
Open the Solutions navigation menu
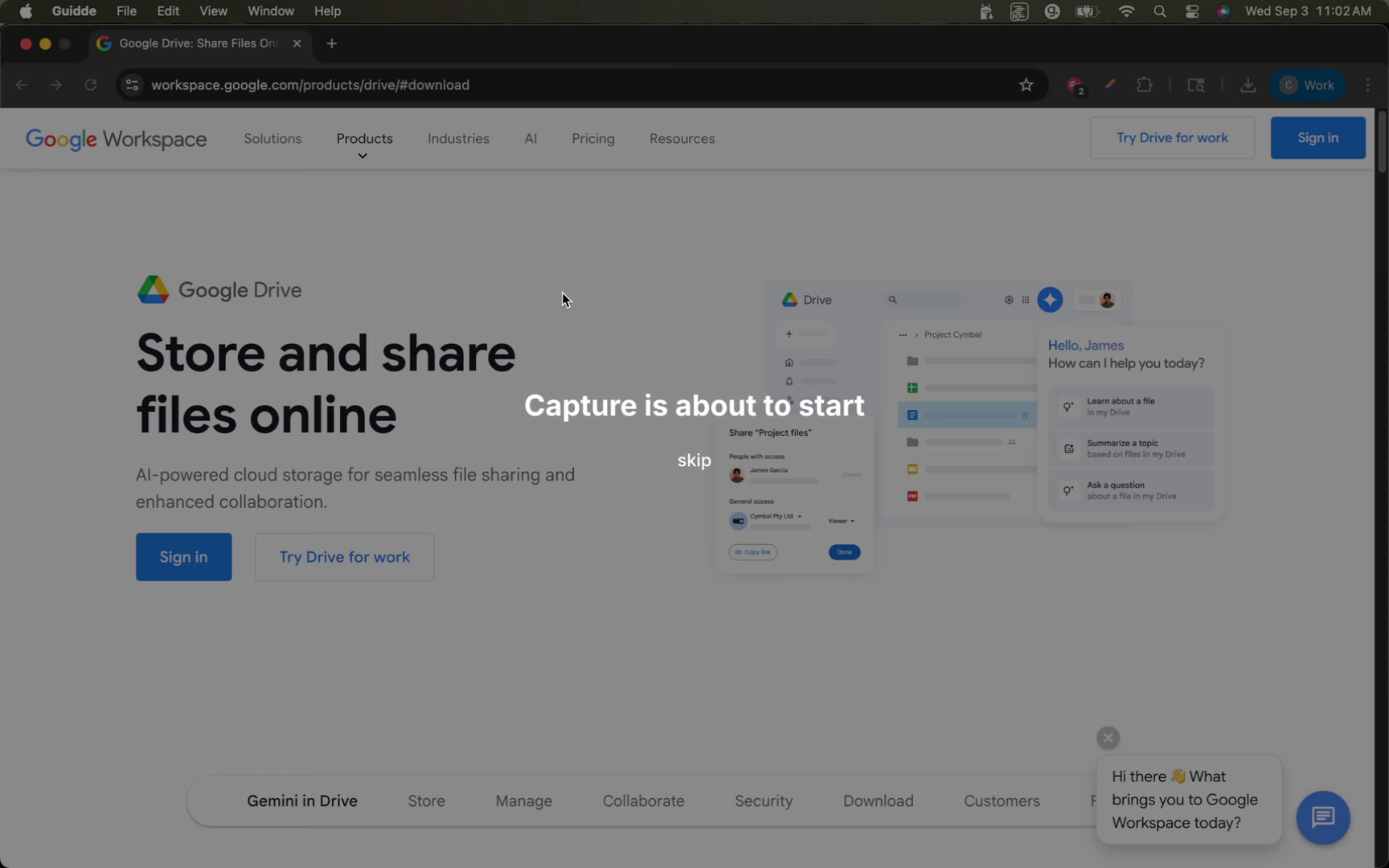[272, 138]
